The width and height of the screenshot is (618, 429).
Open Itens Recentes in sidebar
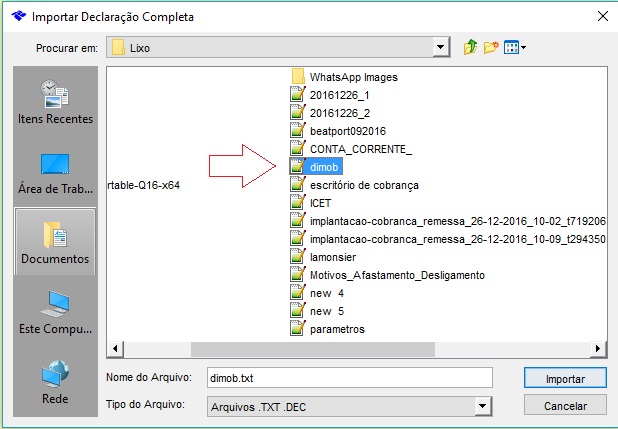(55, 101)
